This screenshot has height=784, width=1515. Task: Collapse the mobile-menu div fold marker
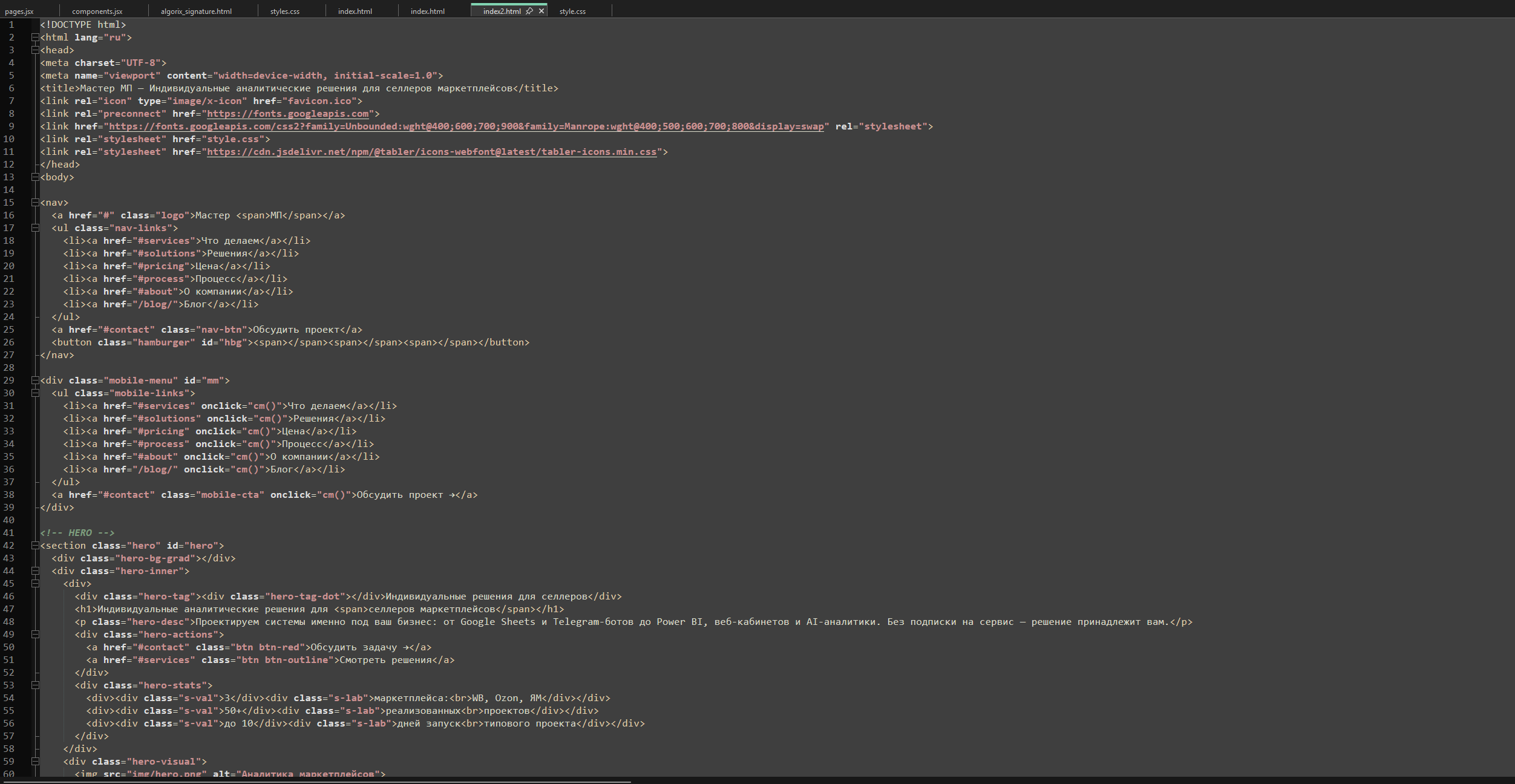[35, 381]
